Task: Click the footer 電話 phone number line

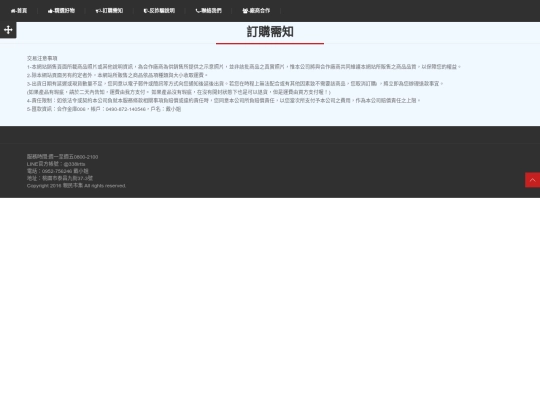Action: click(58, 171)
